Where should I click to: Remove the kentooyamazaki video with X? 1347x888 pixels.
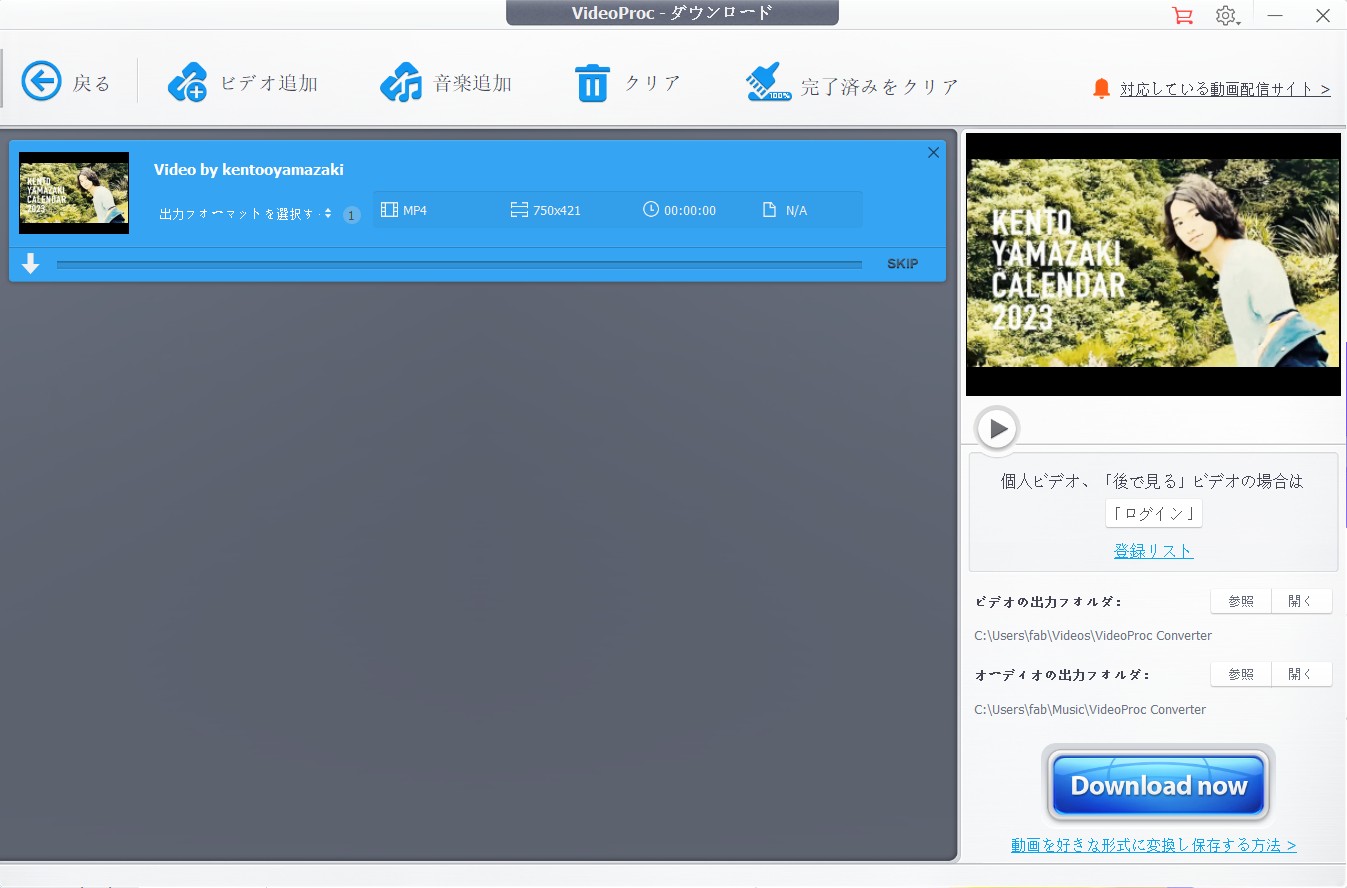tap(933, 153)
